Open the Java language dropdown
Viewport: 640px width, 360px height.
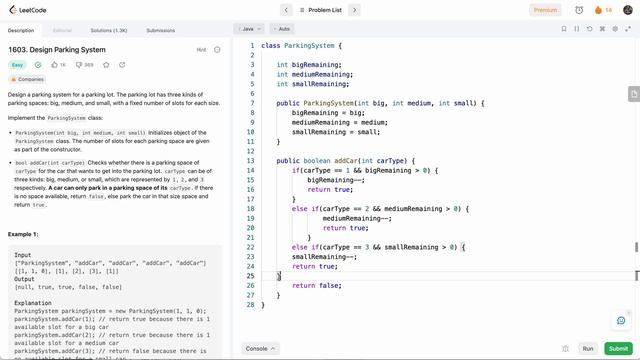coord(249,29)
